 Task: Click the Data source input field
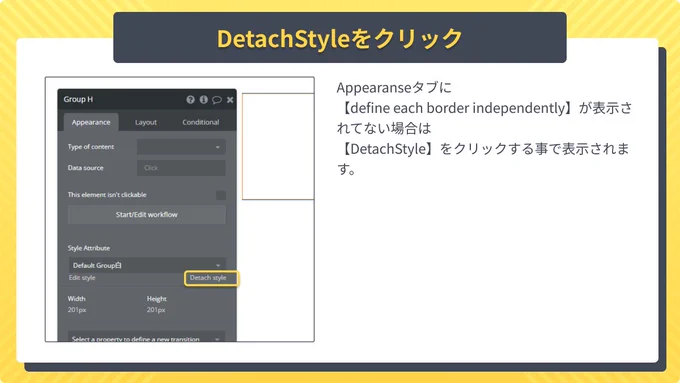181,168
